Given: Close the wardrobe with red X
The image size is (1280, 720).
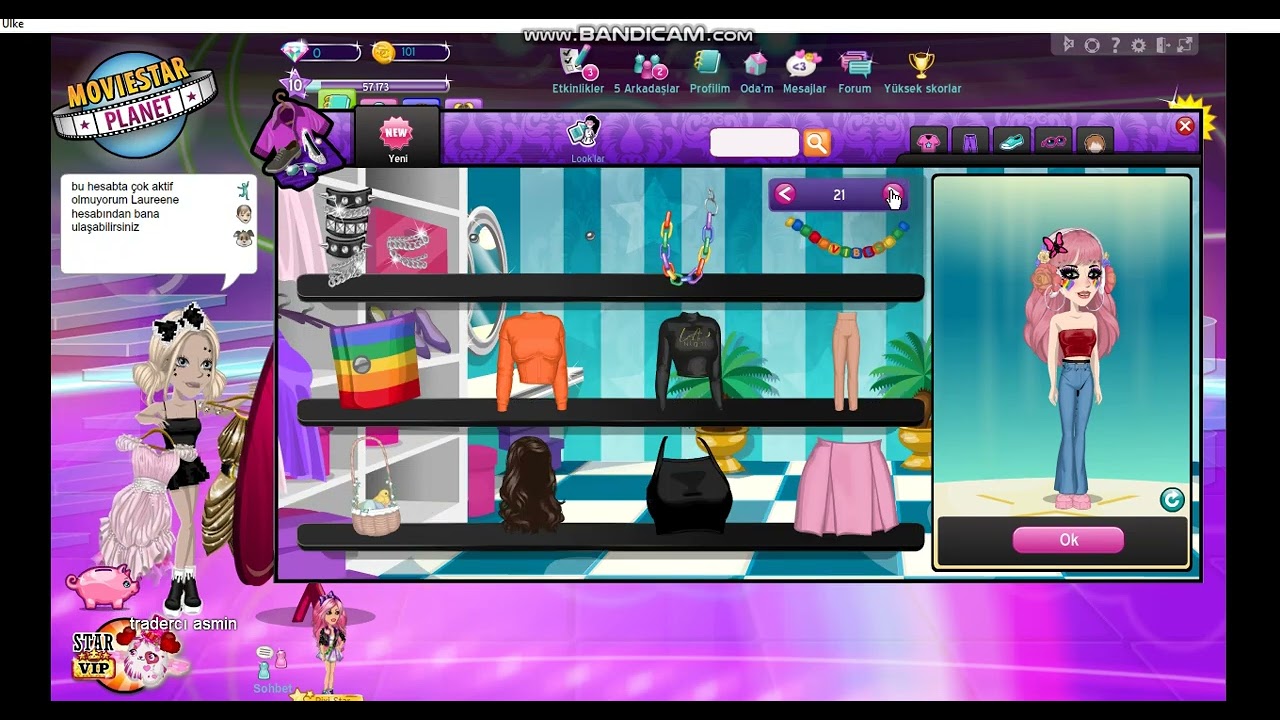Looking at the screenshot, I should coord(1185,126).
